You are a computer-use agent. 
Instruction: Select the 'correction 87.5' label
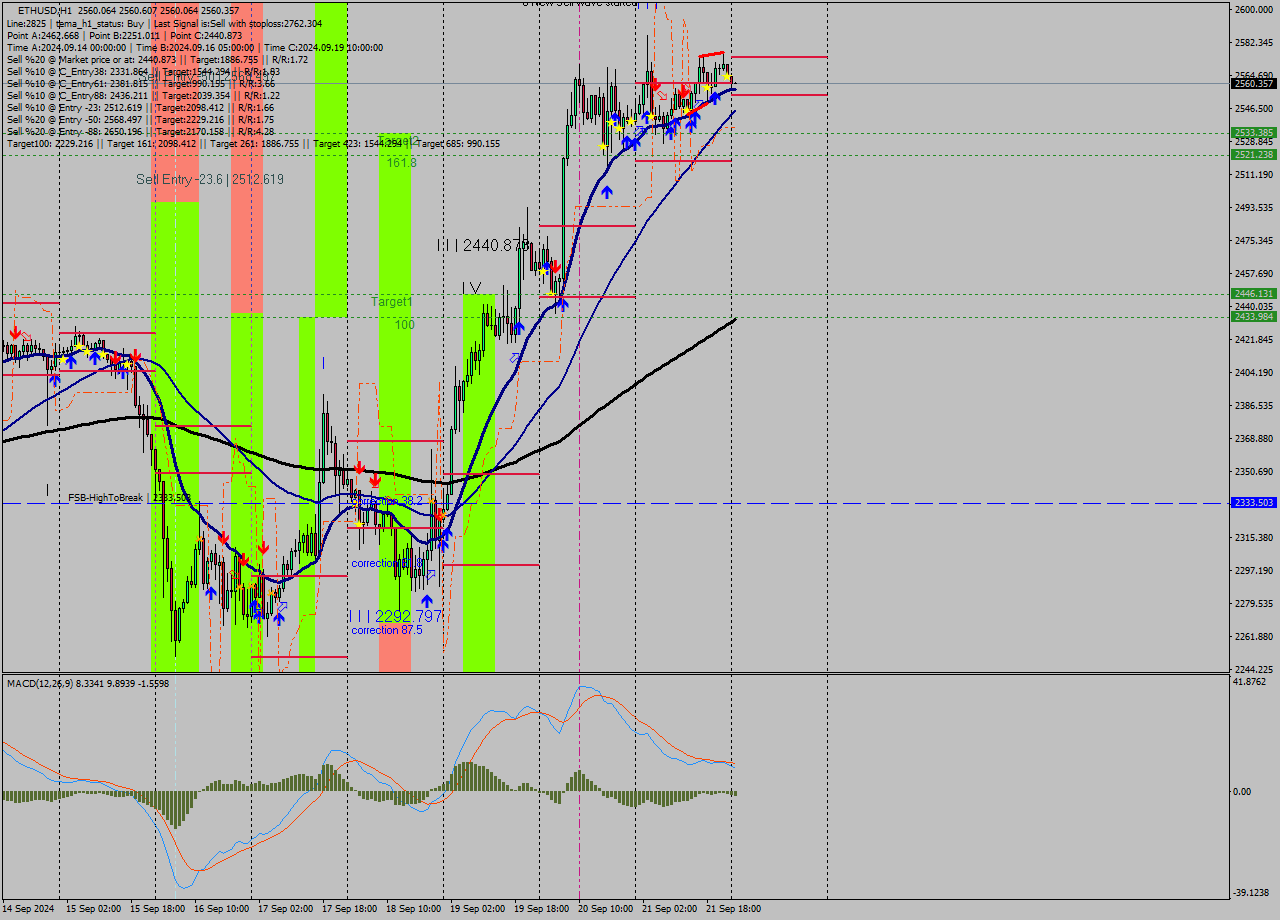pos(386,630)
